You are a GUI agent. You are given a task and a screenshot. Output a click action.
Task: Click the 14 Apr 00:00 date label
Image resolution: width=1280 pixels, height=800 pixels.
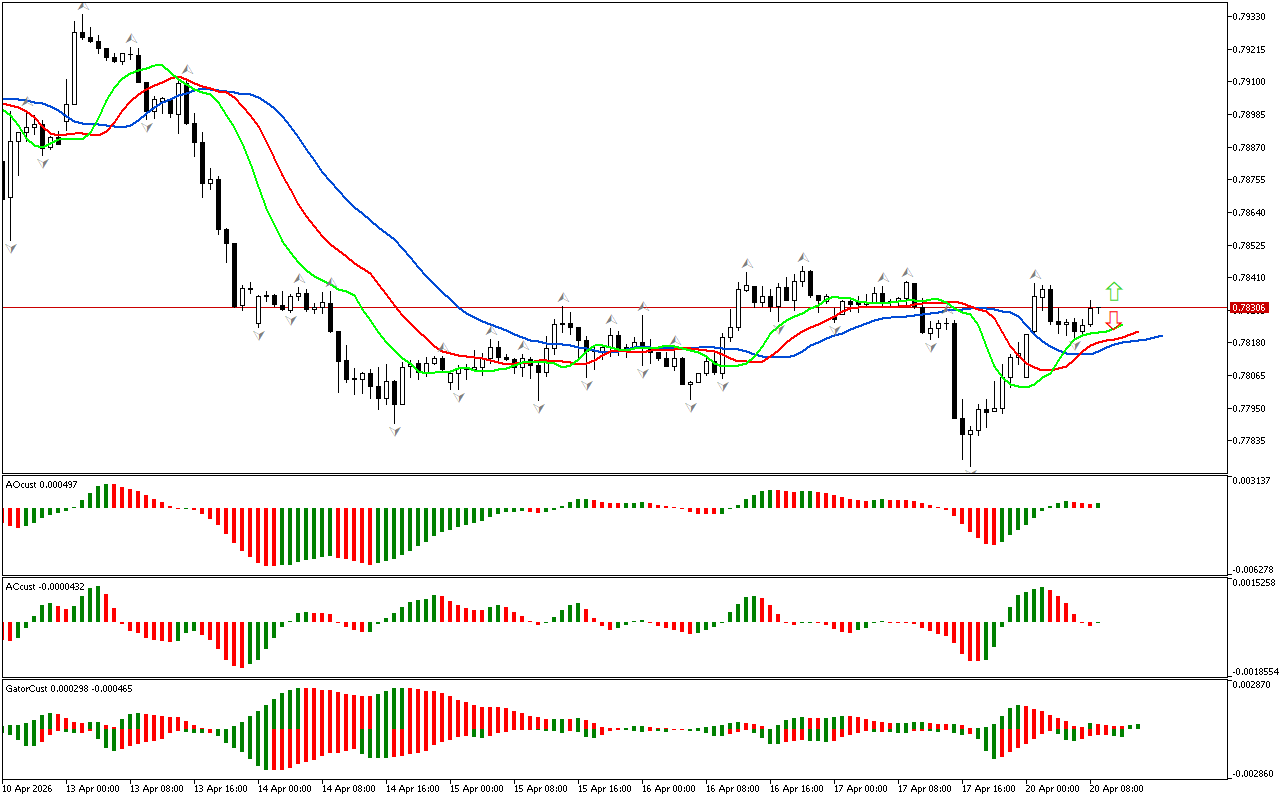point(282,789)
